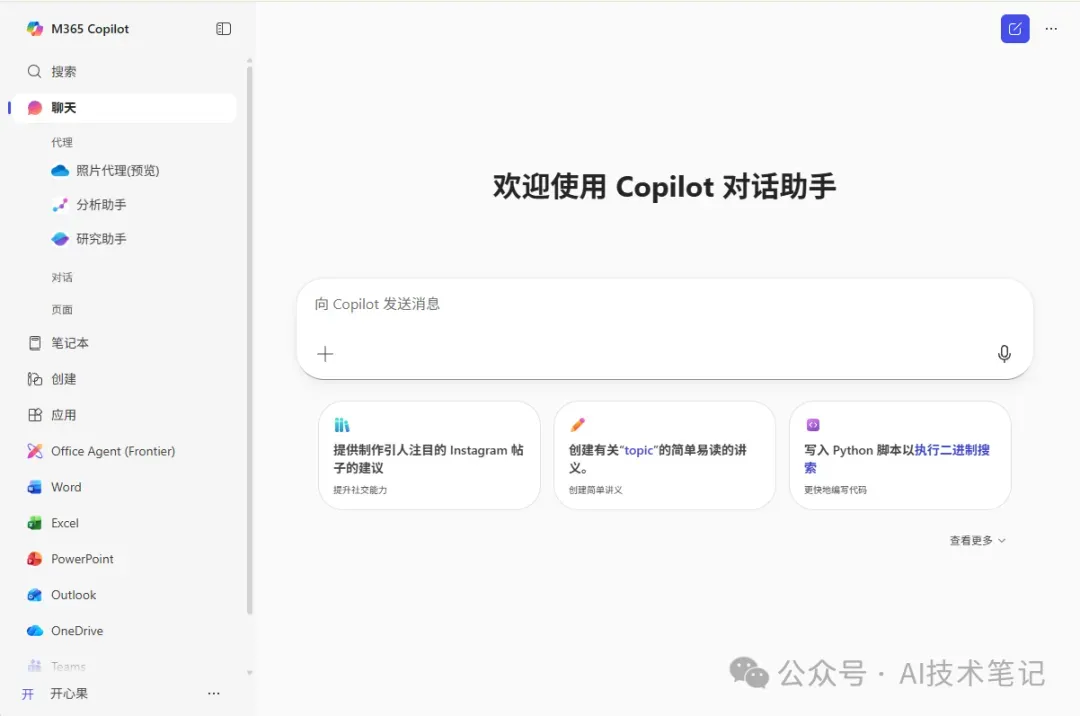Open the 聊天 chat bubble icon

pyautogui.click(x=34, y=108)
